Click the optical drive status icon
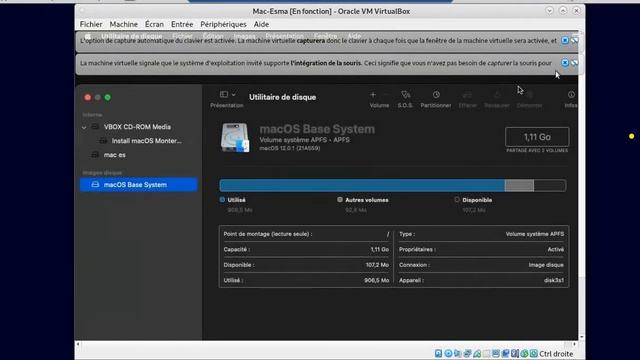 pyautogui.click(x=448, y=353)
